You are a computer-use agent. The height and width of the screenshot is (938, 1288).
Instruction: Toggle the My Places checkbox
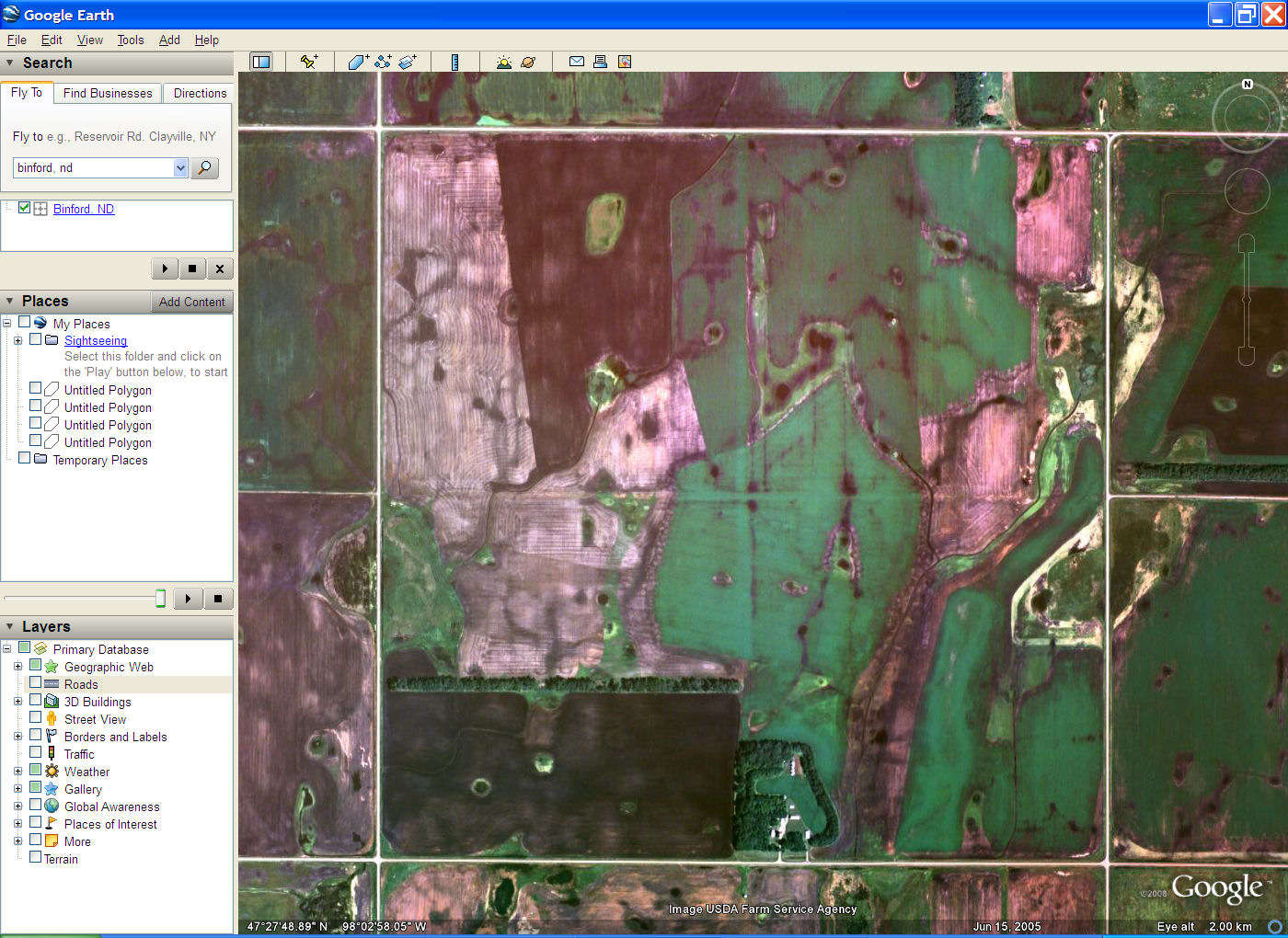tap(24, 323)
